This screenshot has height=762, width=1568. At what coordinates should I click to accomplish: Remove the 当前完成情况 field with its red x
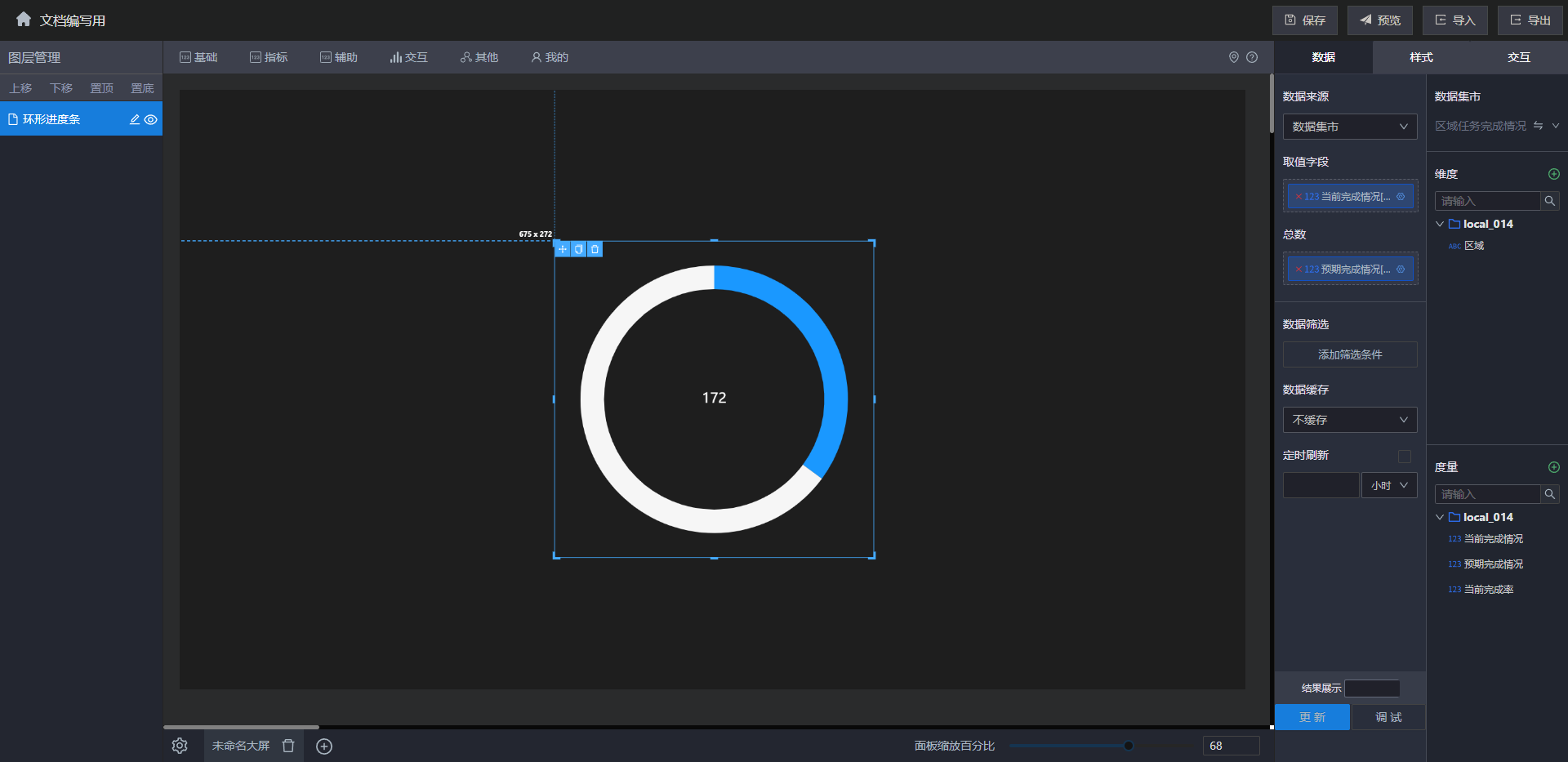pyautogui.click(x=1298, y=197)
